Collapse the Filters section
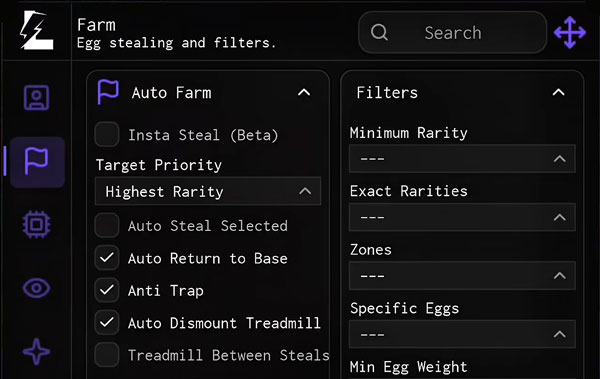600x379 pixels. (x=559, y=92)
